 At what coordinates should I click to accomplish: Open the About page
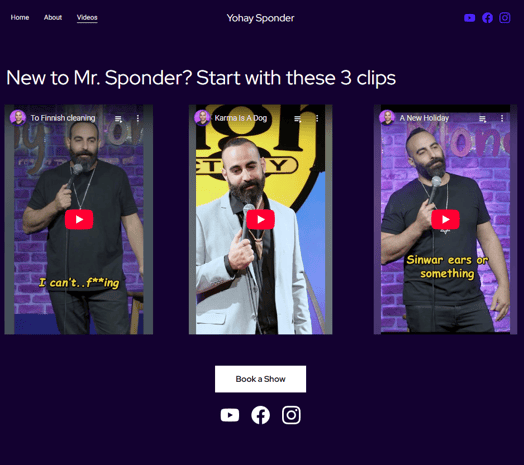tap(53, 17)
